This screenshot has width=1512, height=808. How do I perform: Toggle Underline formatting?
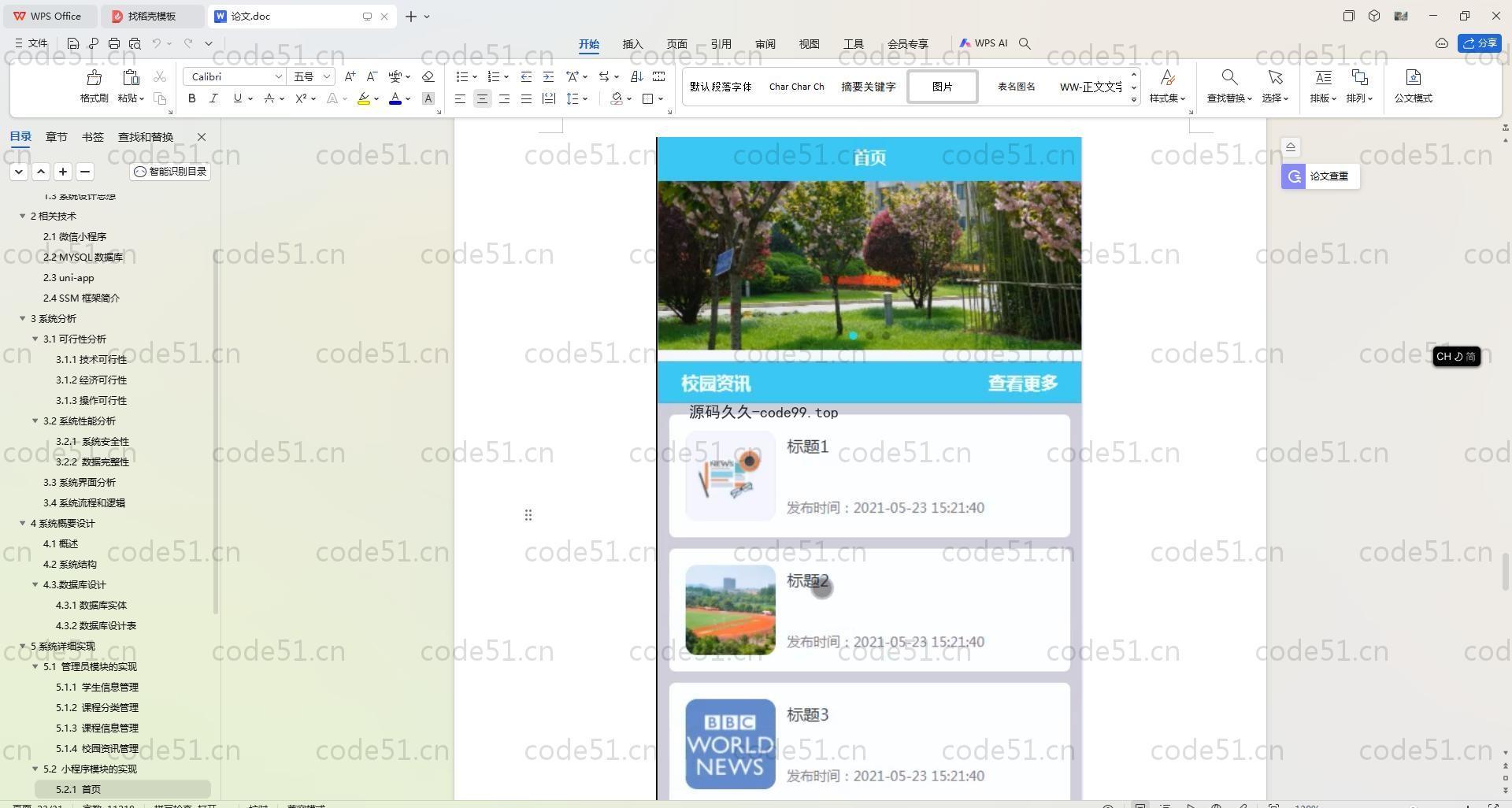(x=237, y=98)
